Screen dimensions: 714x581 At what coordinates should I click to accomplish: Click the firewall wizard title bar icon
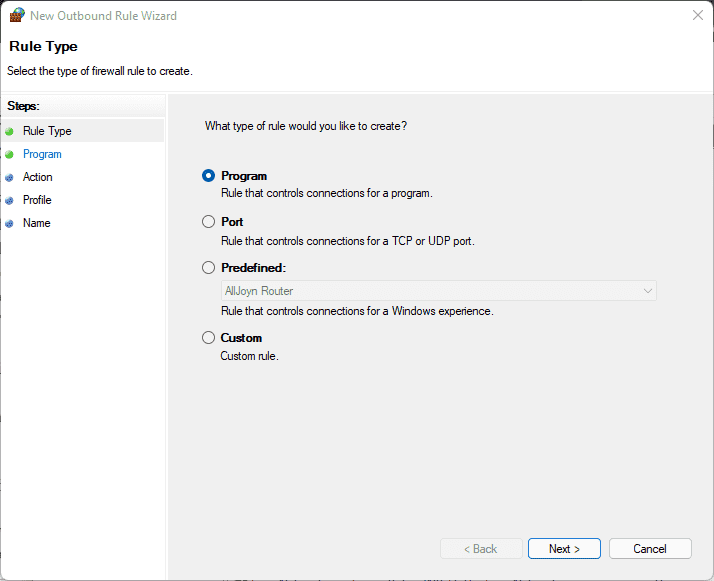17,15
